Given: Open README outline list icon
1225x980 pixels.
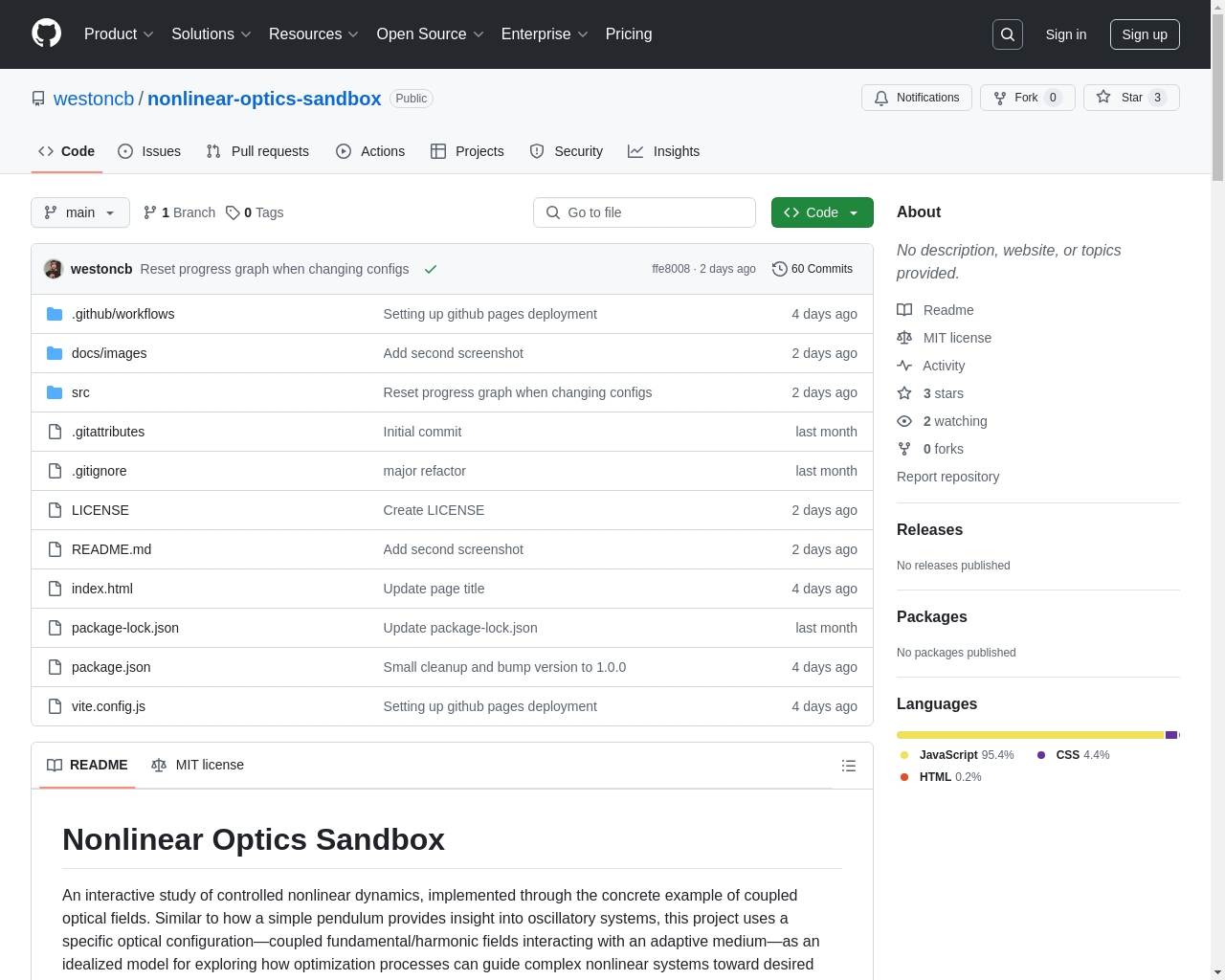Looking at the screenshot, I should point(848,766).
